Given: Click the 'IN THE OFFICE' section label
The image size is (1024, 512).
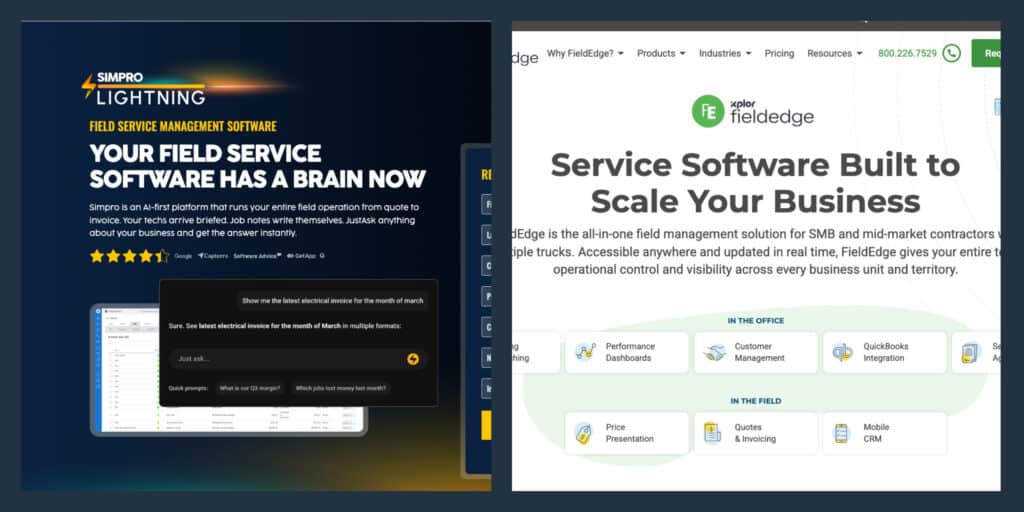Looking at the screenshot, I should tap(756, 321).
